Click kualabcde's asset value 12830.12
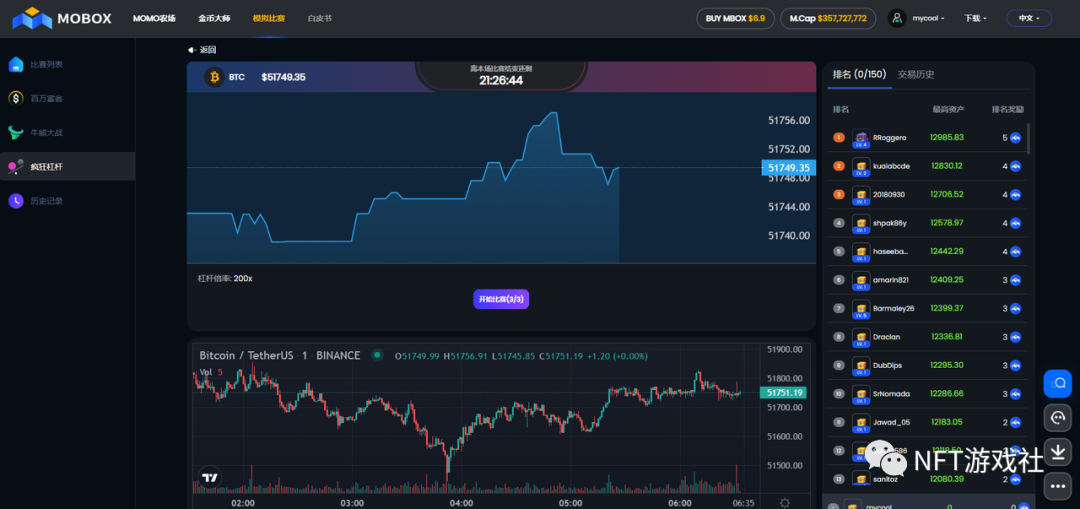 click(946, 166)
